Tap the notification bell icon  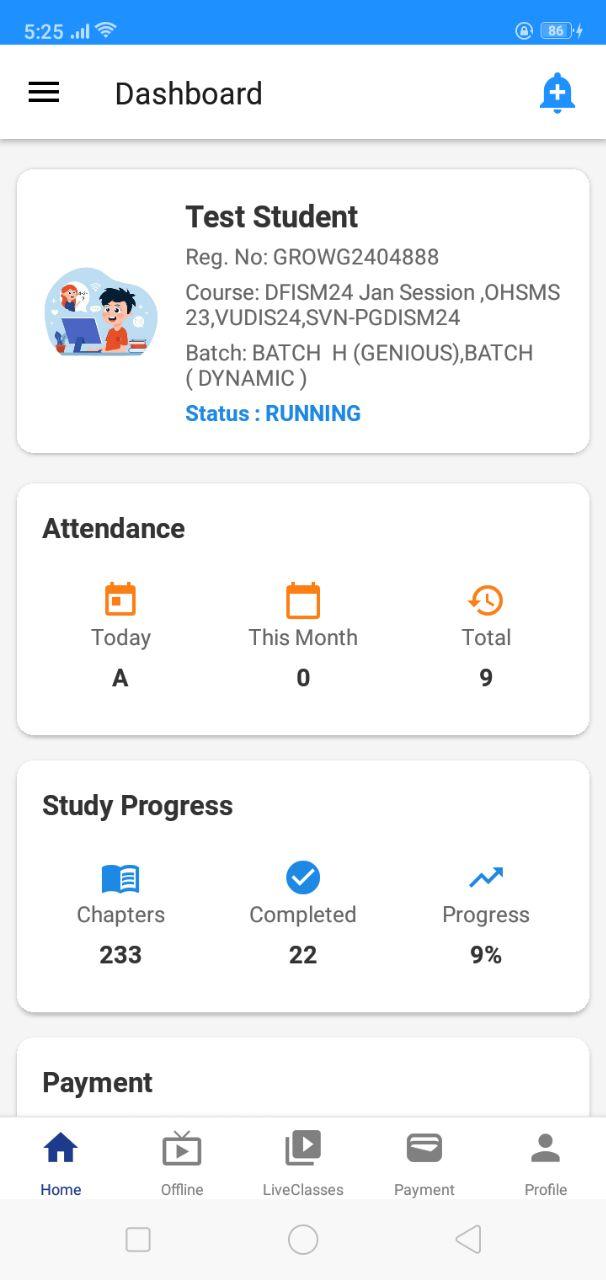pos(557,94)
